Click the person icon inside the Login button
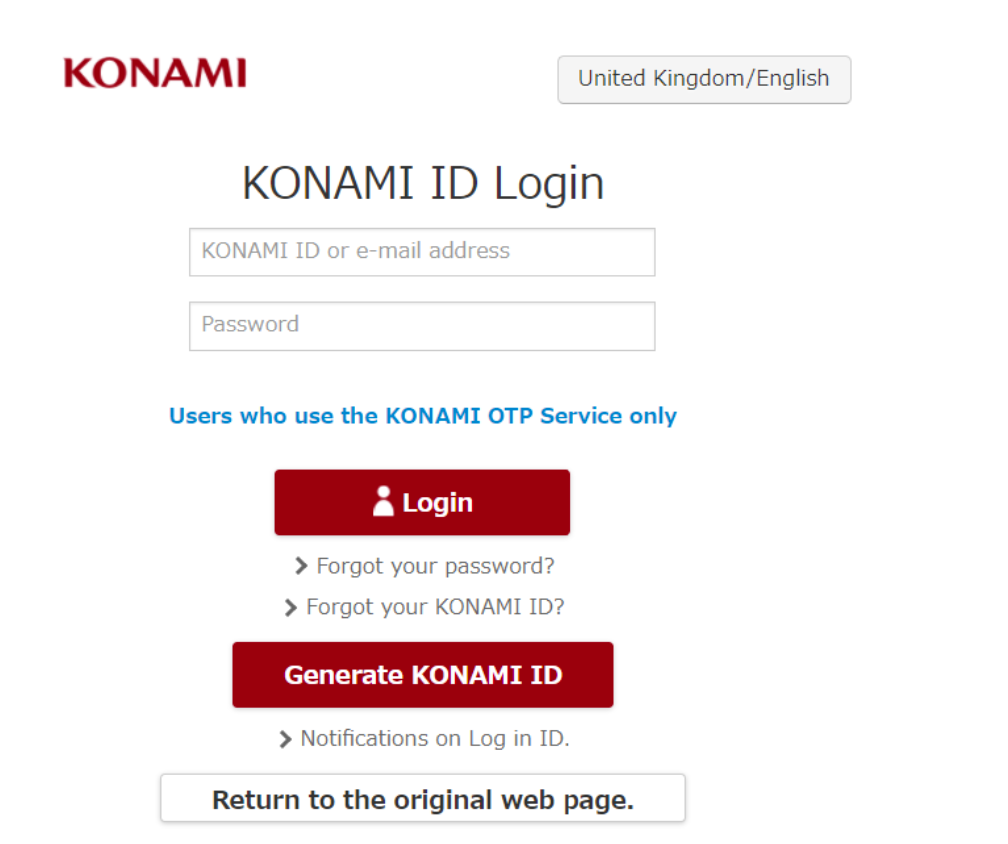The height and width of the screenshot is (844, 1008). (x=384, y=501)
